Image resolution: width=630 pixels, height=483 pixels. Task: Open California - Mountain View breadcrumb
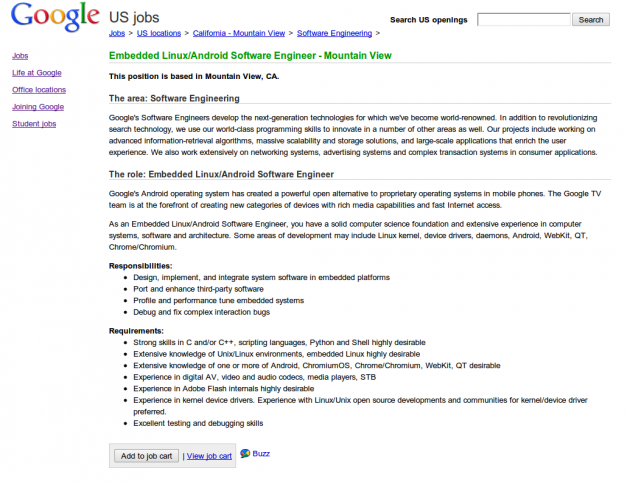[238, 33]
